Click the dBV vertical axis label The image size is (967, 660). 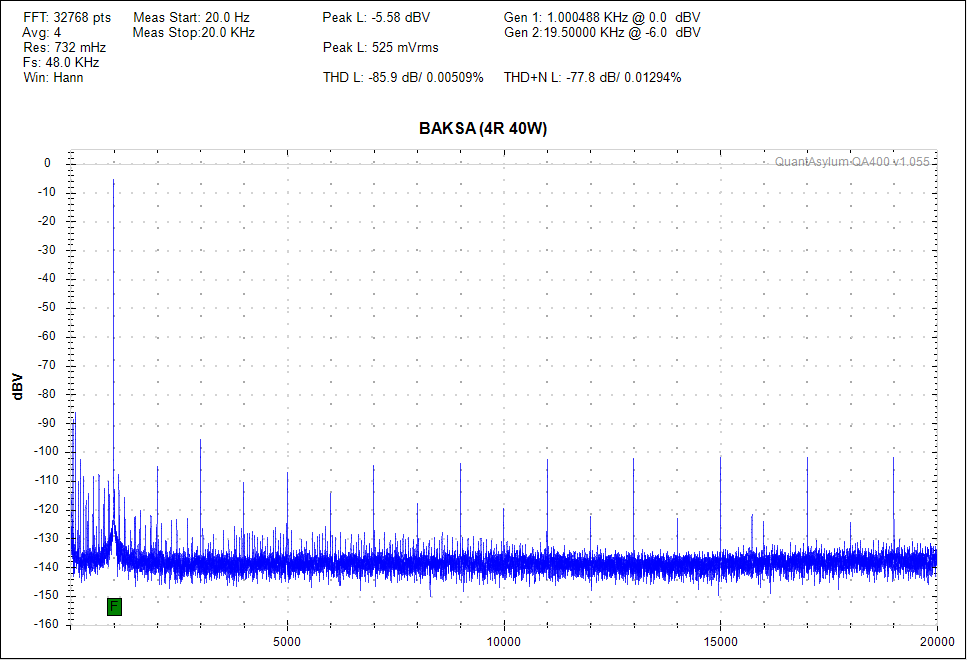(17, 387)
